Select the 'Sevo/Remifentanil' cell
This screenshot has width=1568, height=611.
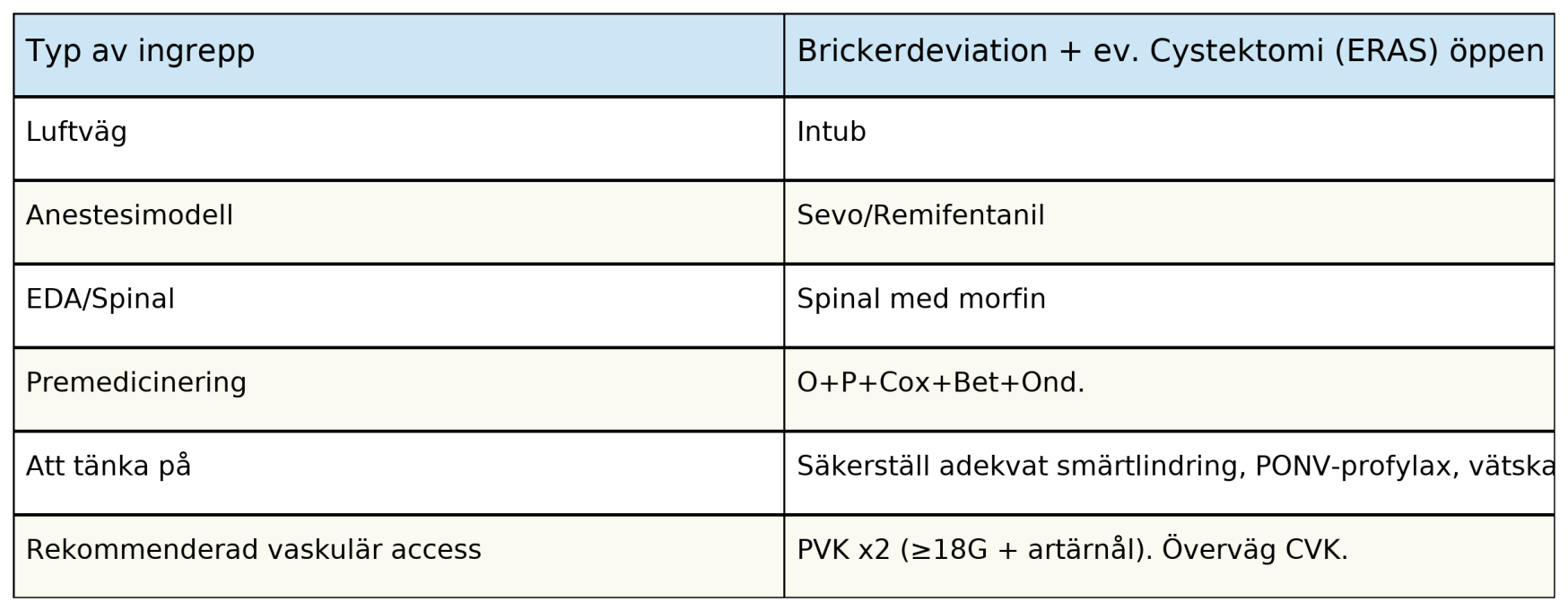[920, 216]
